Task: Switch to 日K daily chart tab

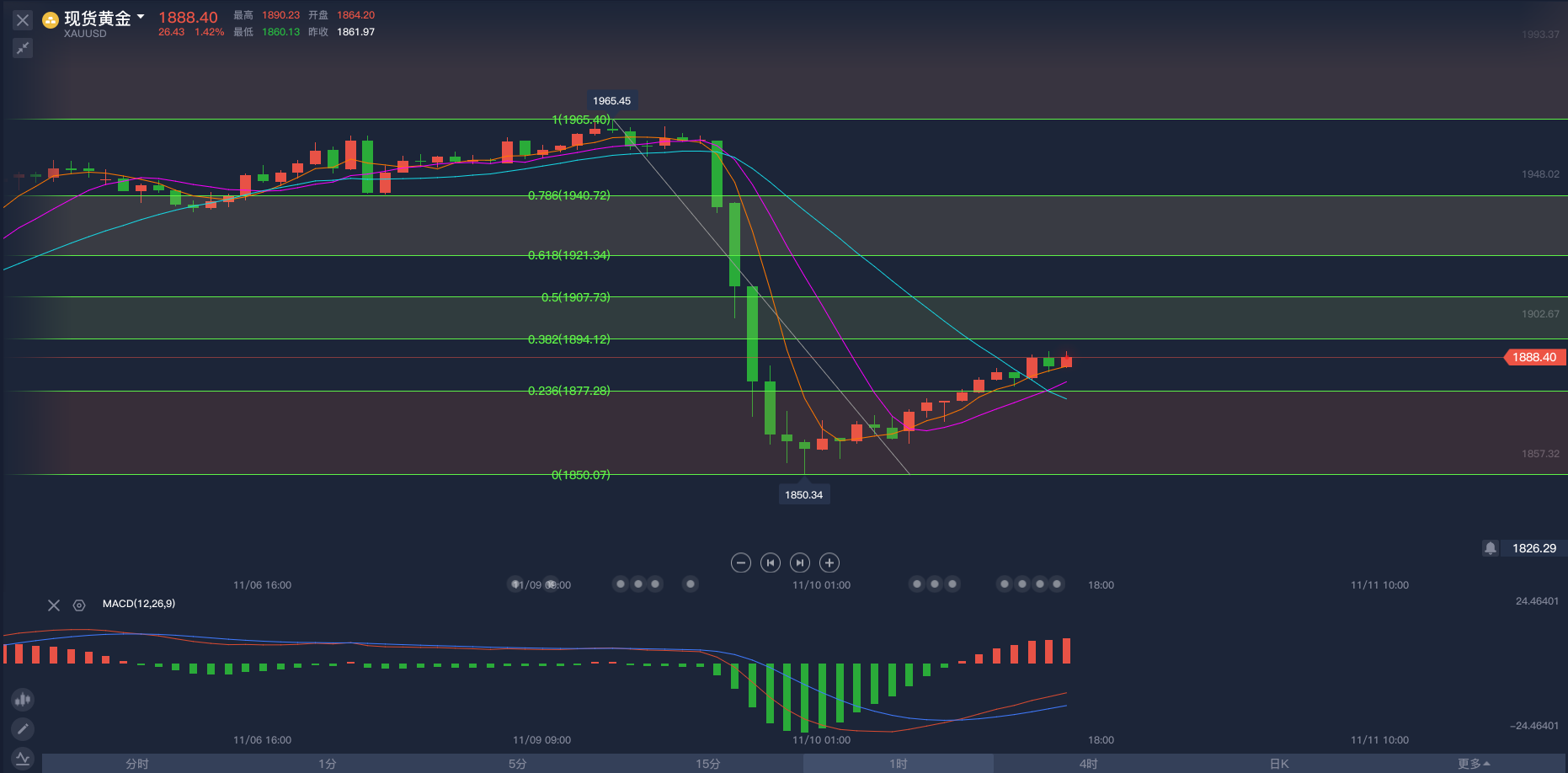Action: pos(1279,764)
